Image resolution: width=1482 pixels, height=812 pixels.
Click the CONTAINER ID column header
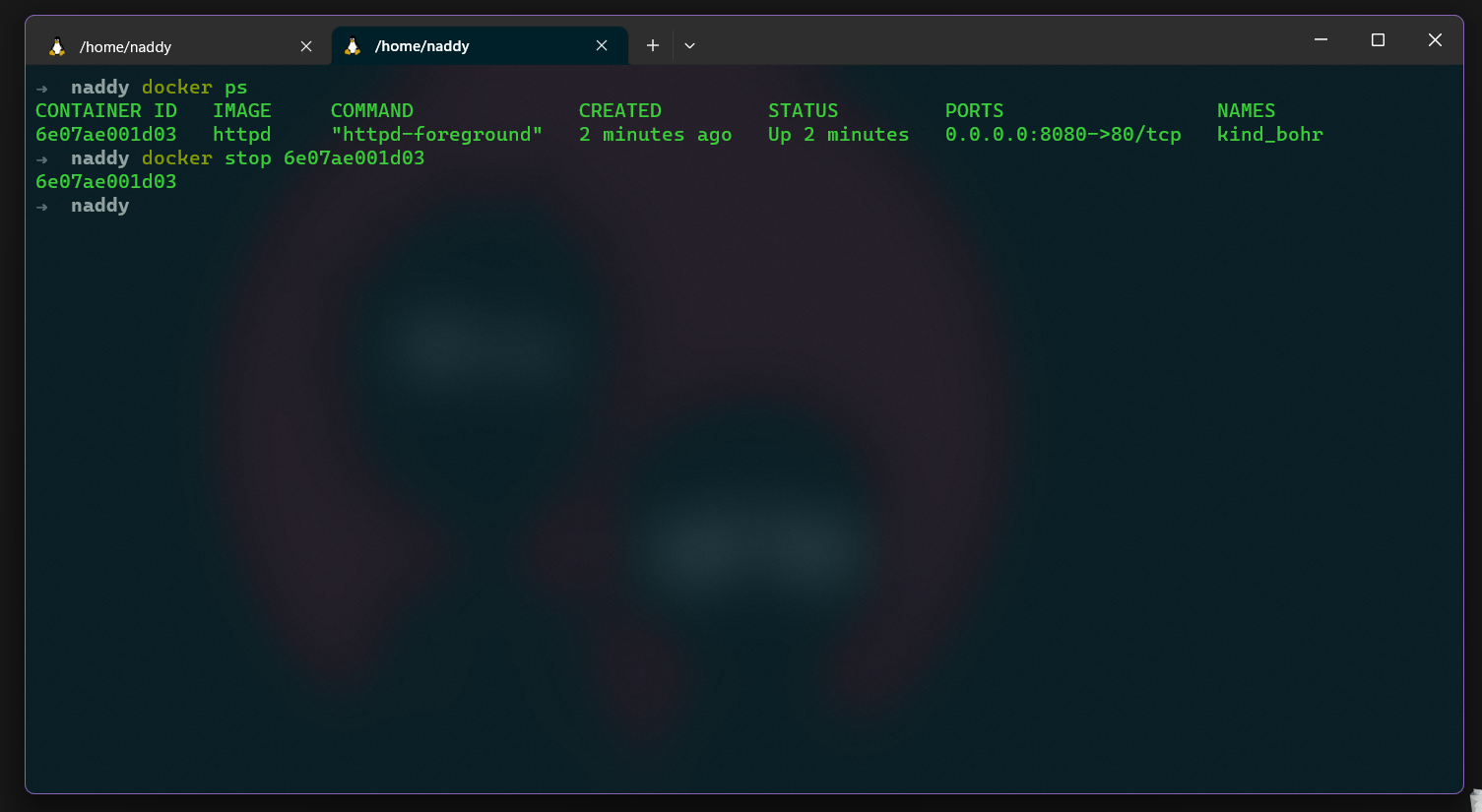106,111
